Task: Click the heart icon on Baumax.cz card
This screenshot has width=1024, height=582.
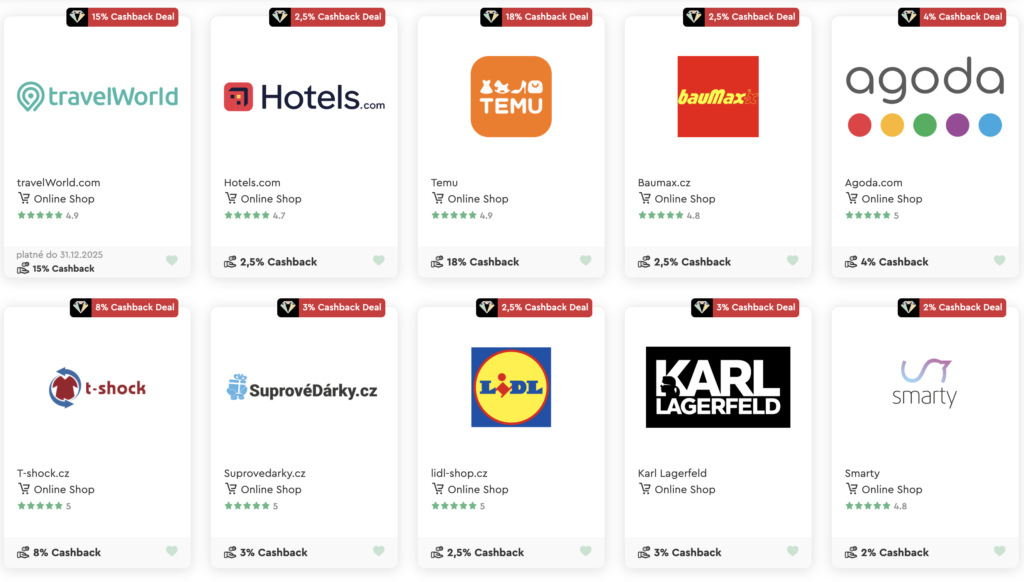Action: [793, 260]
